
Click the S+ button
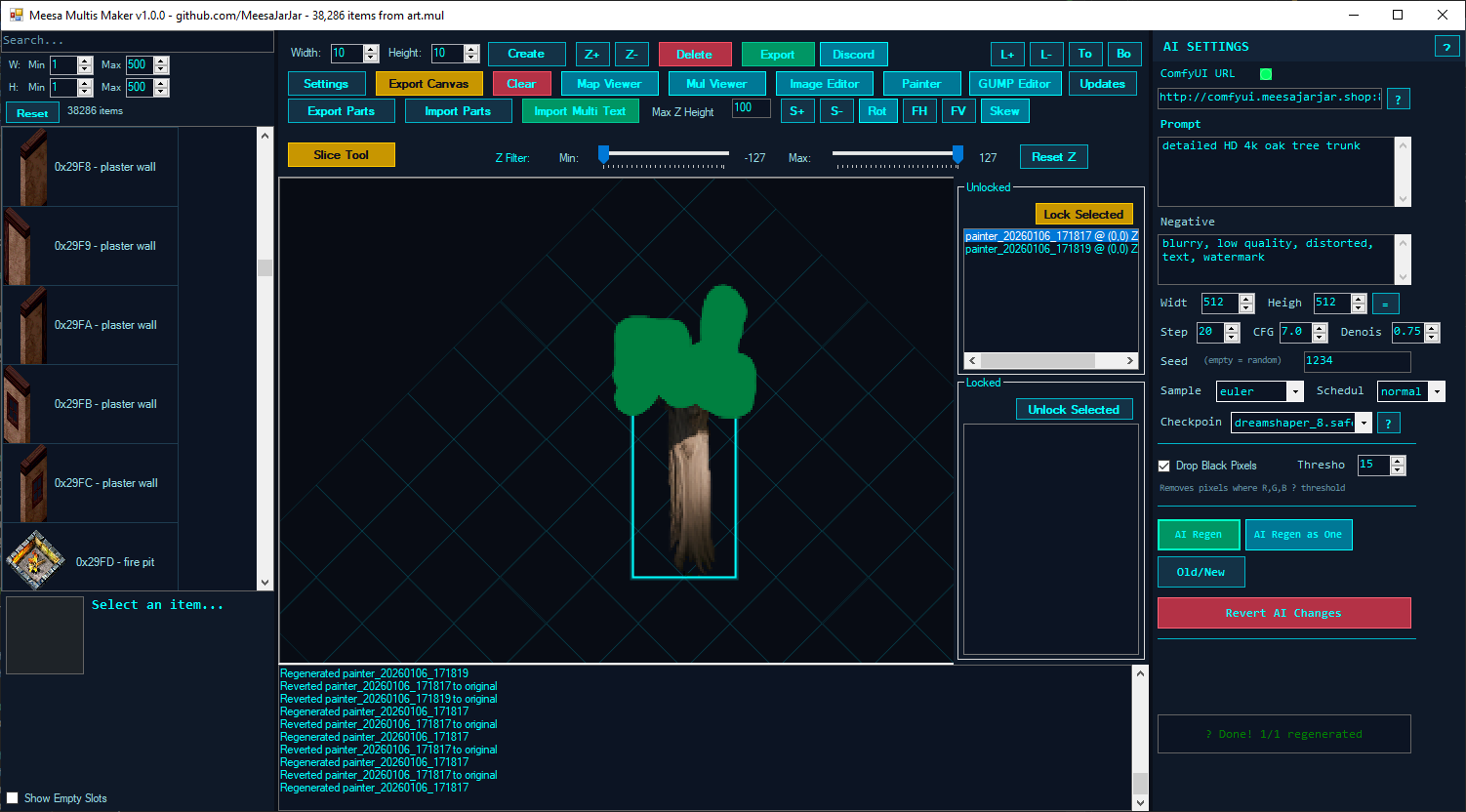coord(797,111)
